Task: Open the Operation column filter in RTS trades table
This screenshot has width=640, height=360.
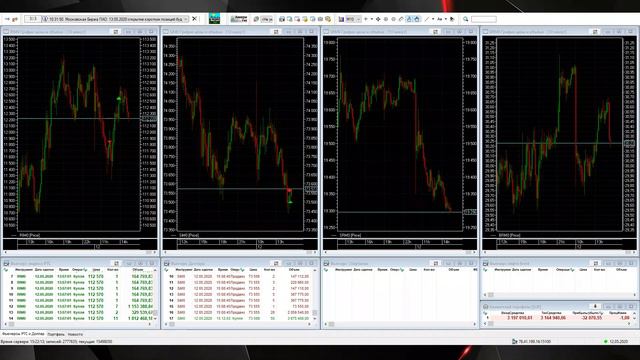Action: click(85, 270)
